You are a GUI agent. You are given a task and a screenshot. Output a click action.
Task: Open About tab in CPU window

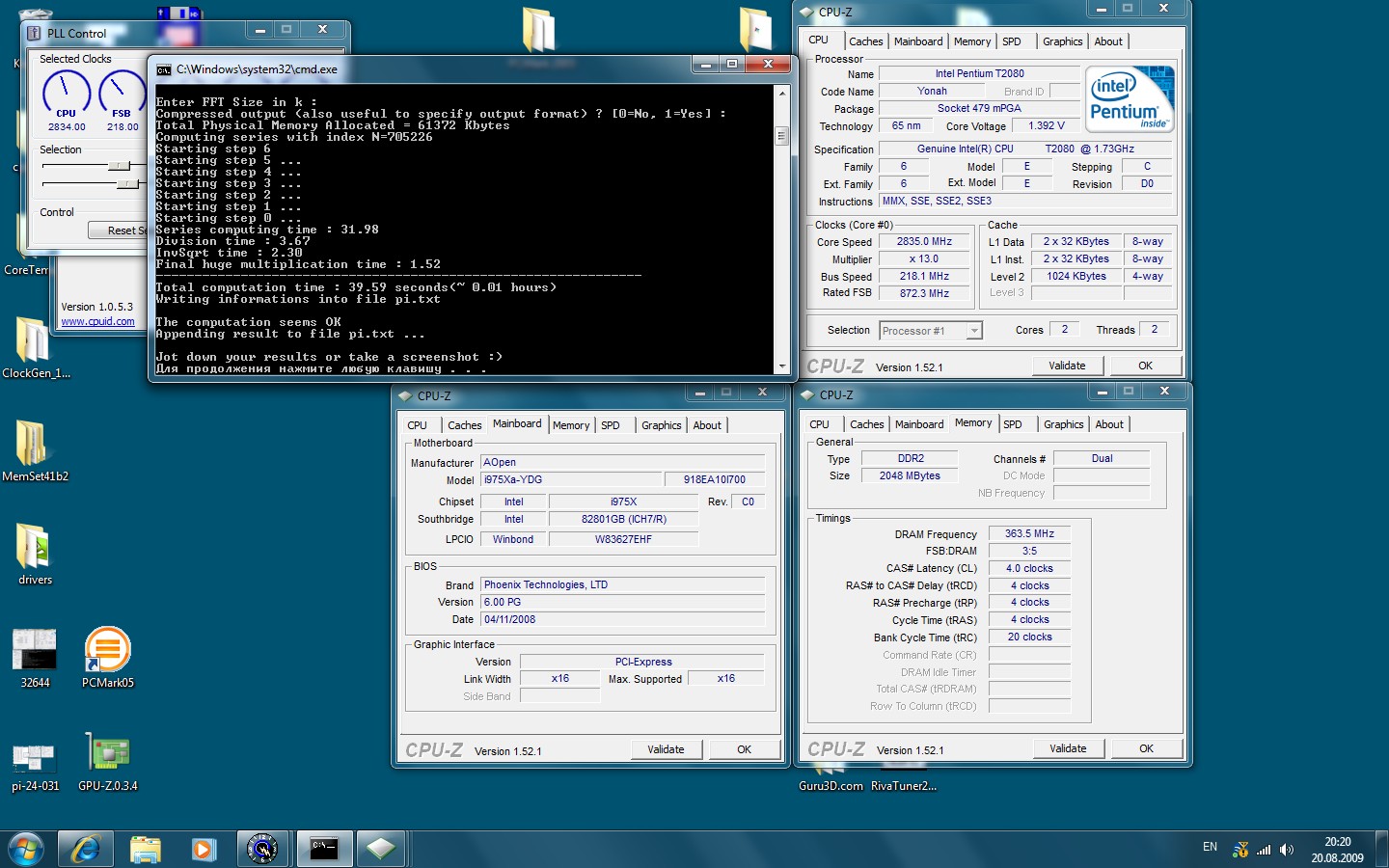pos(1108,41)
